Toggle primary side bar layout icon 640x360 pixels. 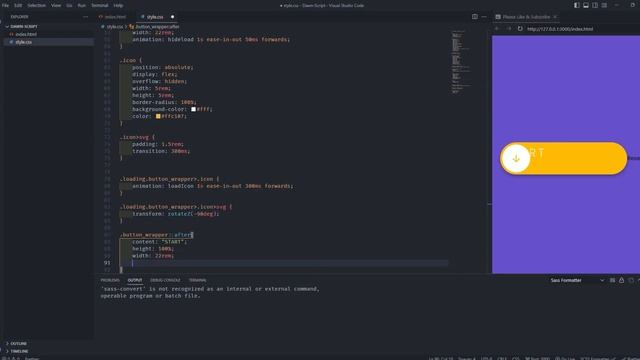[577, 5]
